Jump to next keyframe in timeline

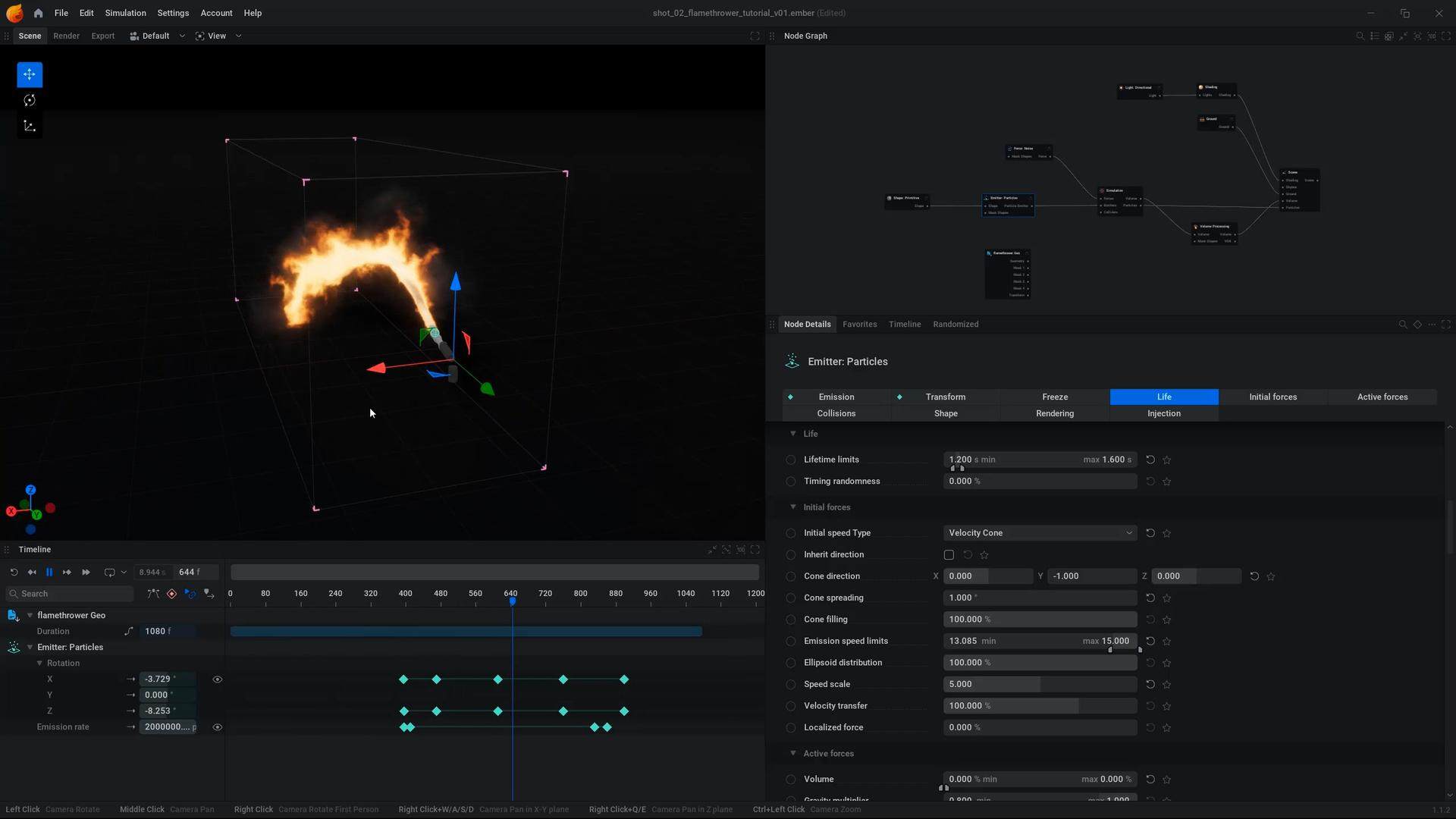[67, 573]
